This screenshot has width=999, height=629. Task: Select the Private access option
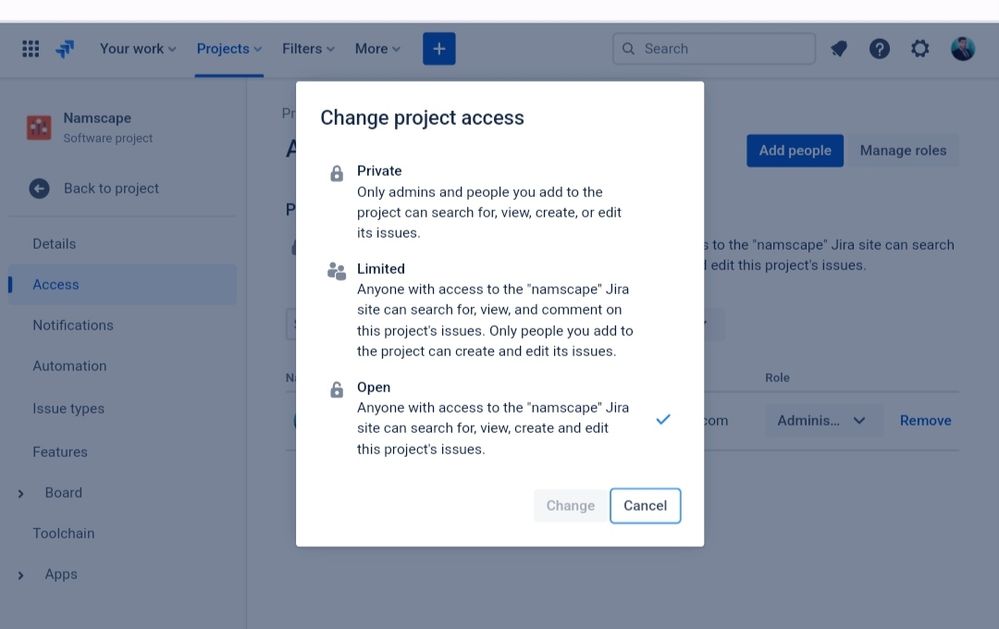[x=500, y=201]
